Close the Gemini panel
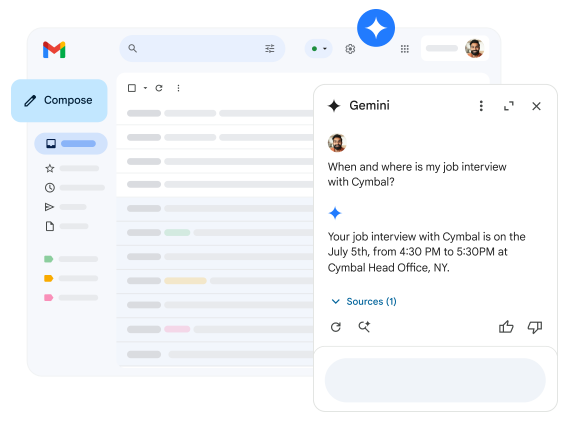This screenshot has width=586, height=425. (x=536, y=106)
